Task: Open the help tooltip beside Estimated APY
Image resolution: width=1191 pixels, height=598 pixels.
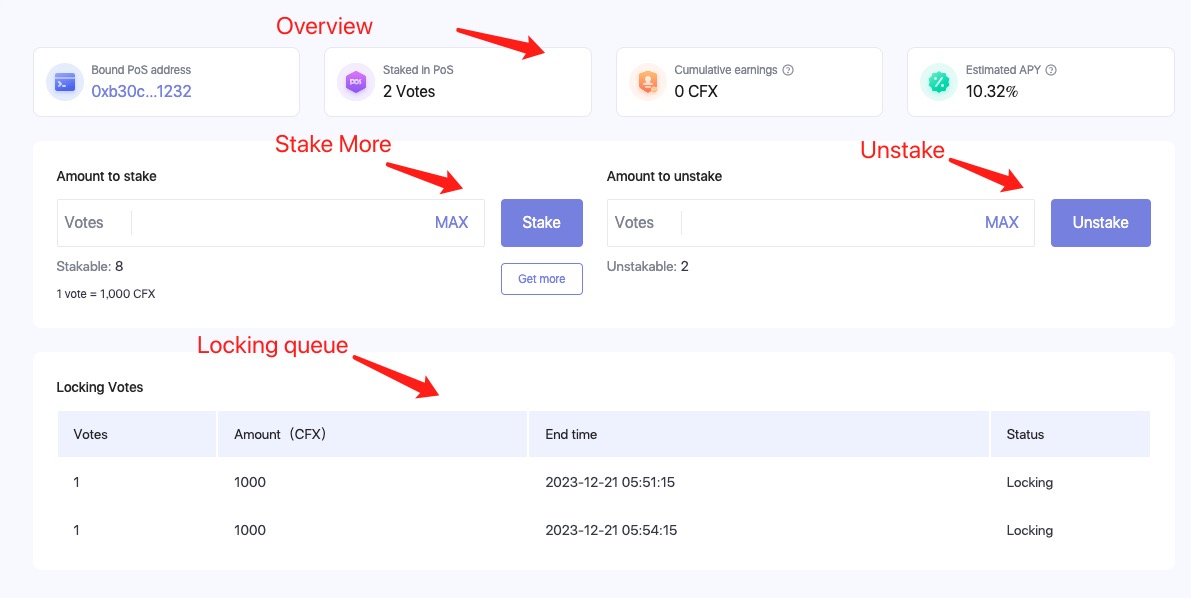Action: pyautogui.click(x=1051, y=71)
